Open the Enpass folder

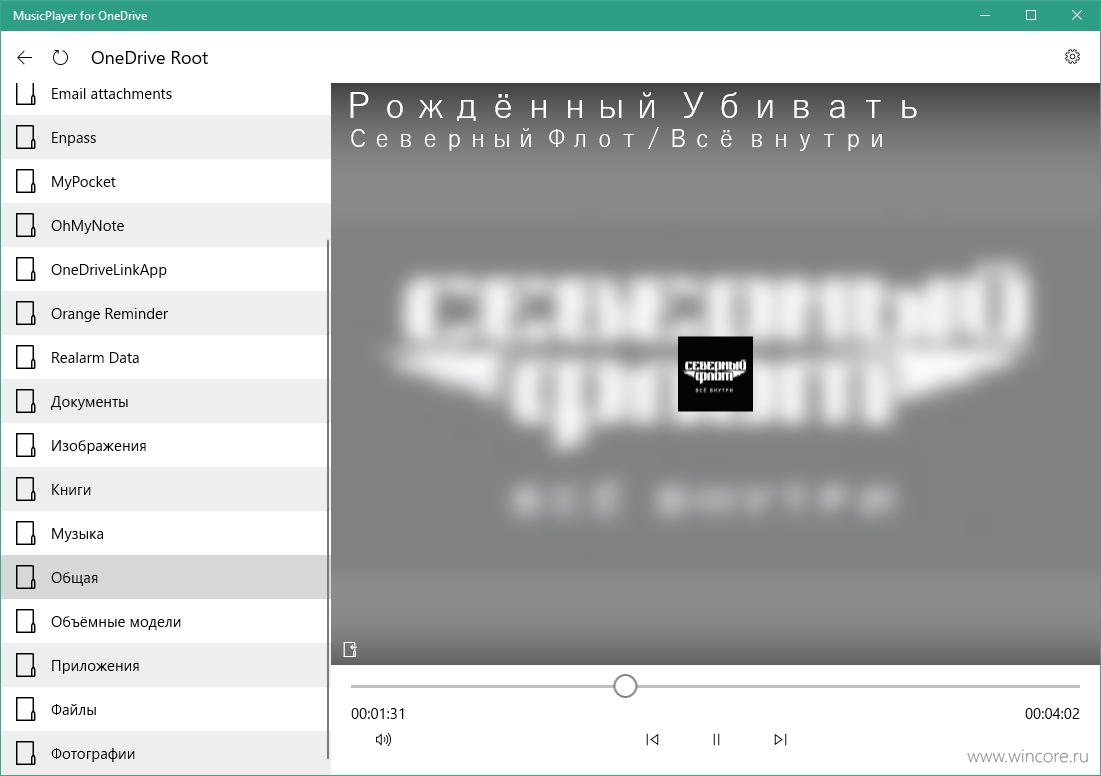click(x=165, y=138)
